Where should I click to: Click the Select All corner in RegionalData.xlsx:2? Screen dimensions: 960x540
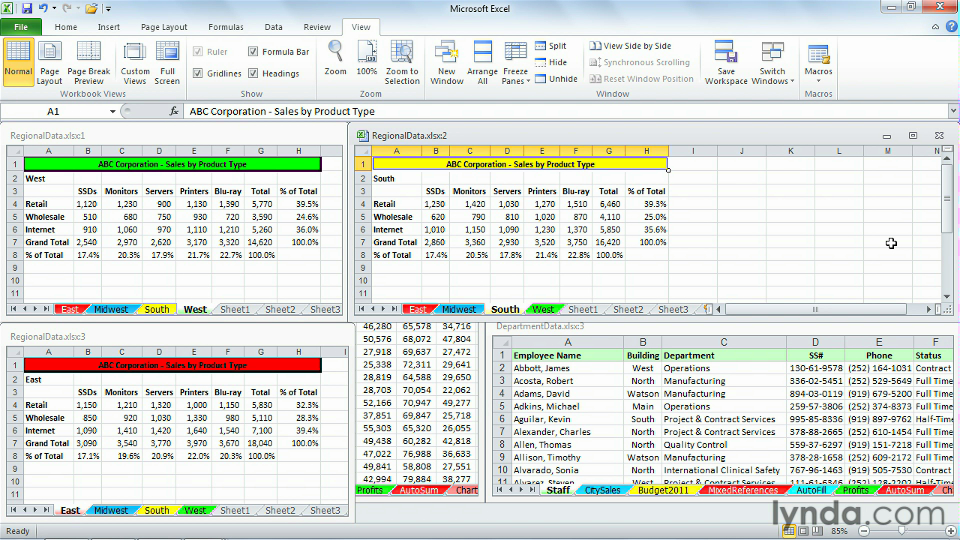(x=363, y=151)
